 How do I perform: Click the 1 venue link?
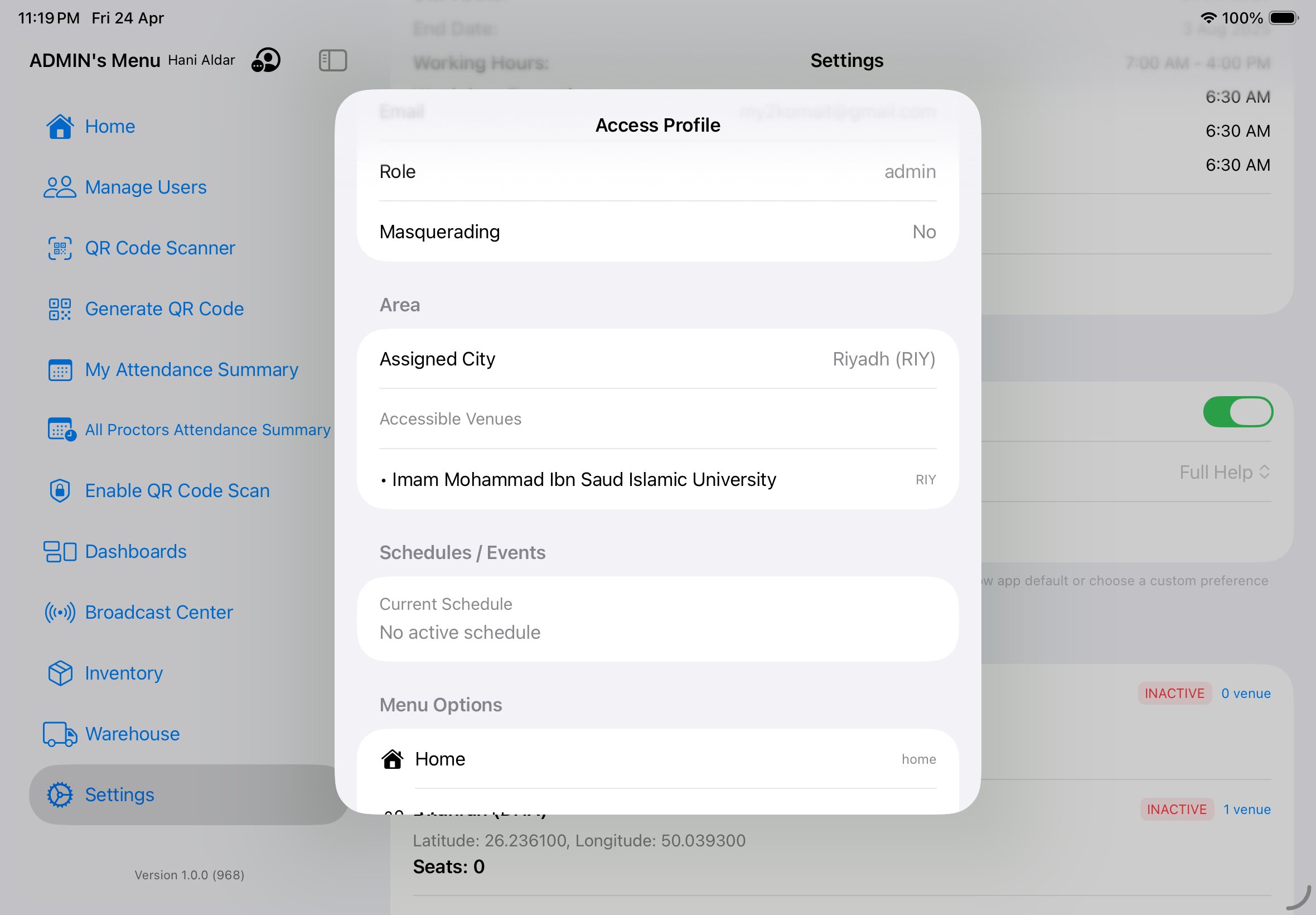click(x=1246, y=810)
